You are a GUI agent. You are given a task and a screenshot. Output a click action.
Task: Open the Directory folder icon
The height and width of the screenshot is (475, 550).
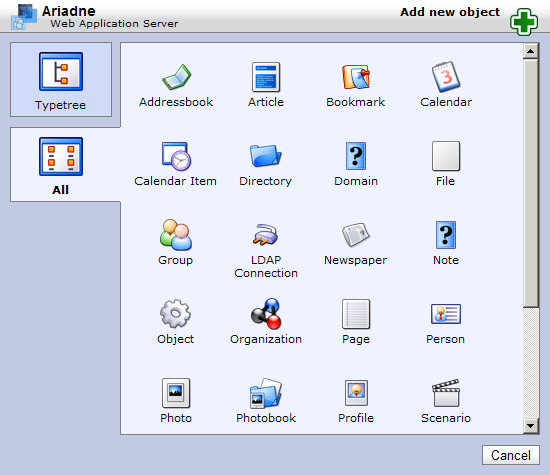tap(266, 155)
